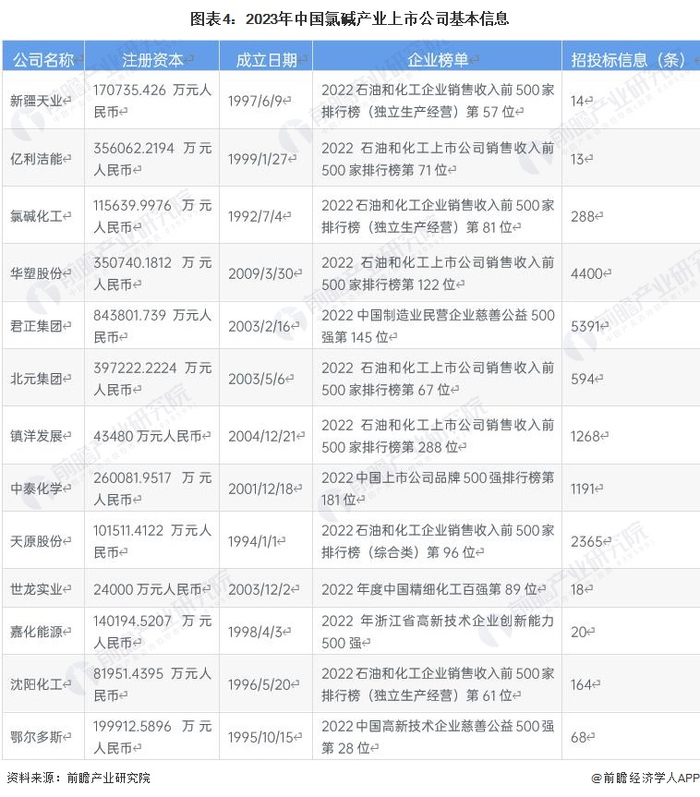Click company name 中泰化学
The height and width of the screenshot is (797, 700).
pos(36,488)
